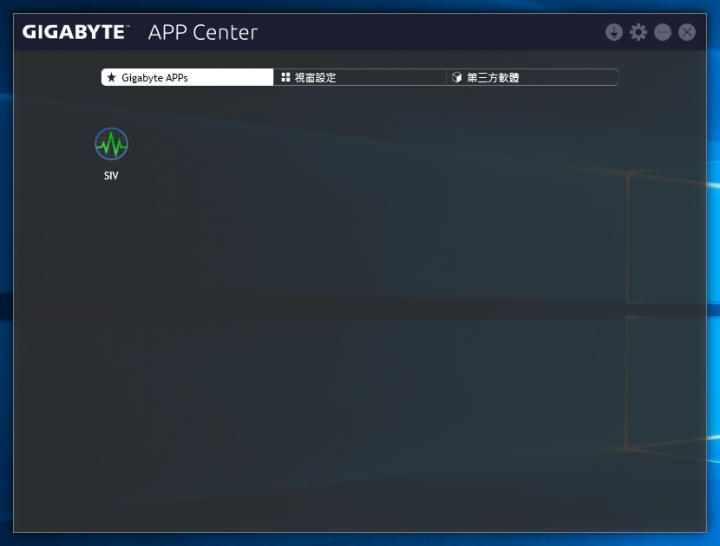Click desktop wallpaper right of the window
The height and width of the screenshot is (546, 720).
[x=714, y=276]
